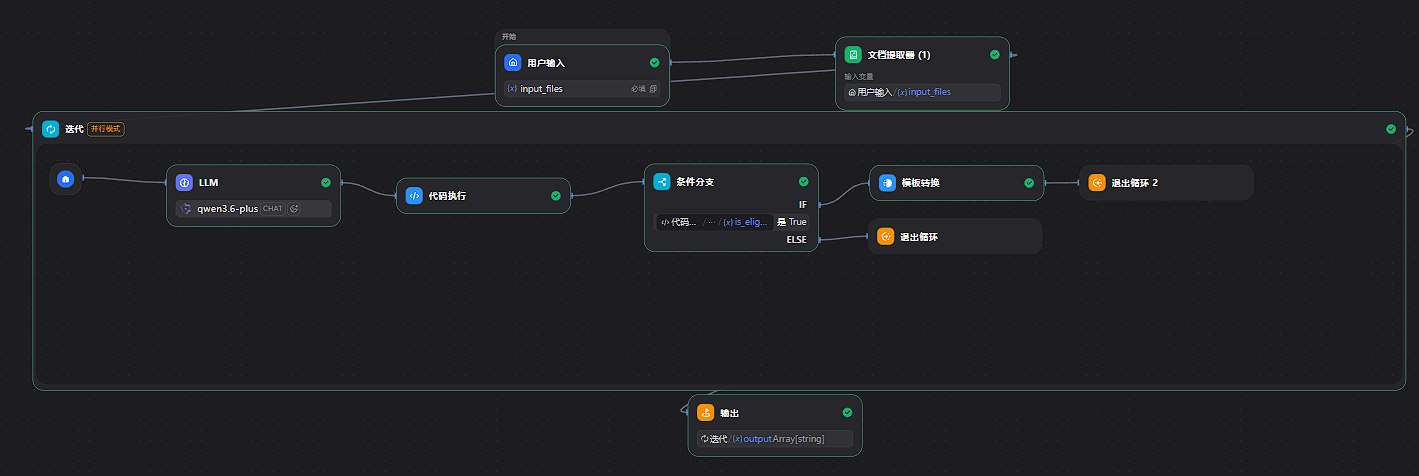The height and width of the screenshot is (476, 1419).
Task: Select the 文档提取器 node's green icon
Action: [853, 54]
